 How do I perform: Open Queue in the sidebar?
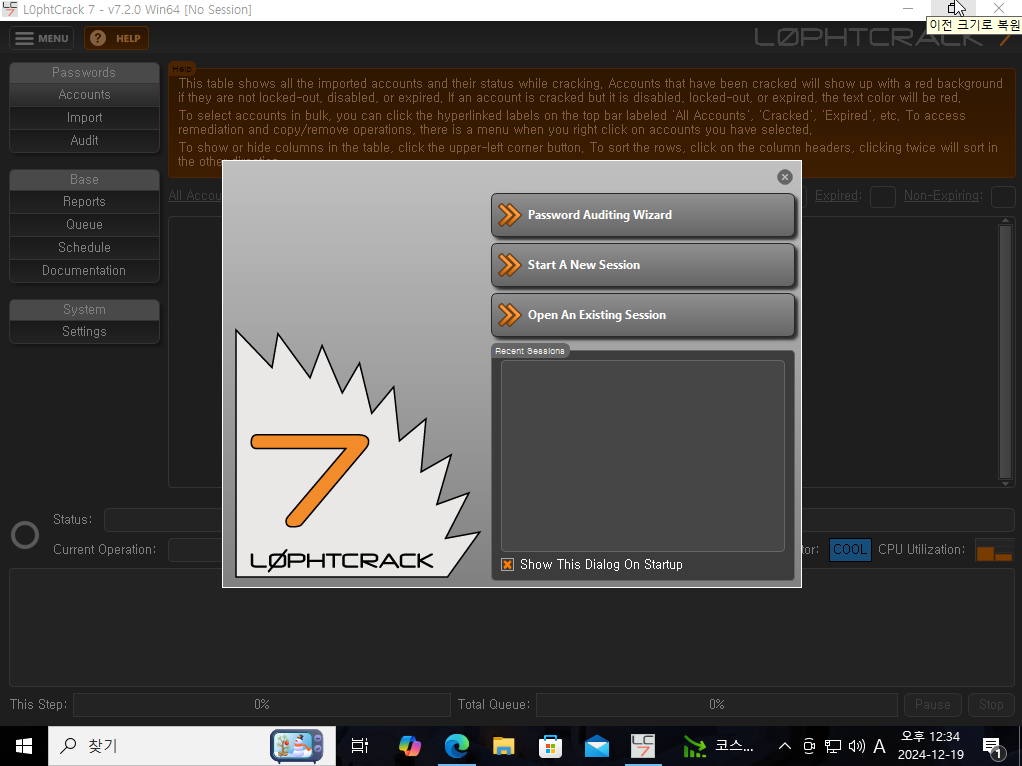click(84, 224)
